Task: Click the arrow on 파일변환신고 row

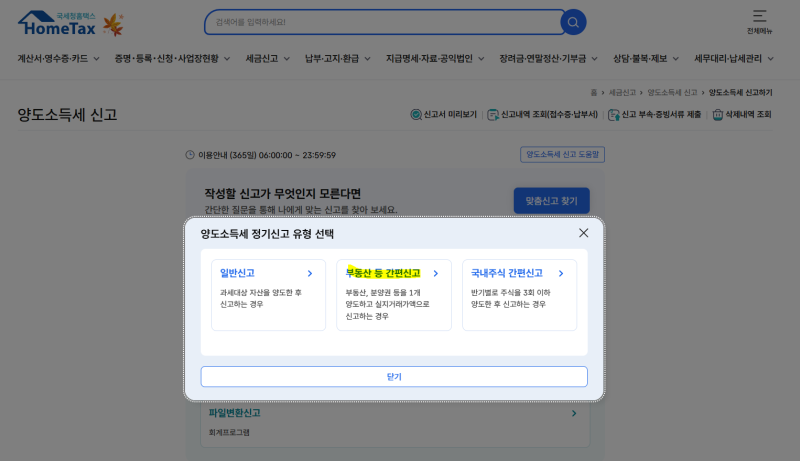Action: pos(574,413)
